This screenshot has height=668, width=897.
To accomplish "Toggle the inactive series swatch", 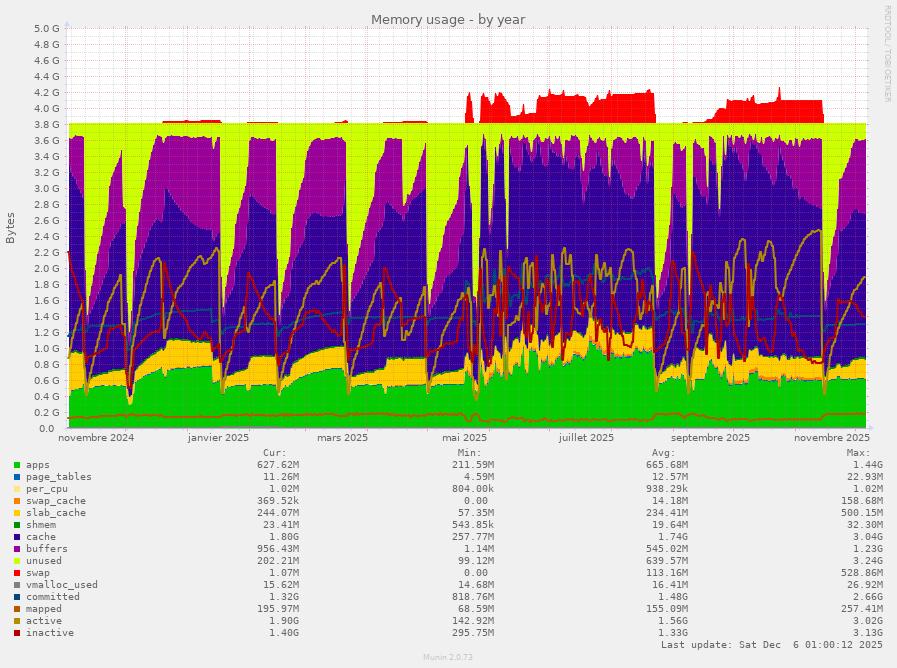I will [14, 633].
